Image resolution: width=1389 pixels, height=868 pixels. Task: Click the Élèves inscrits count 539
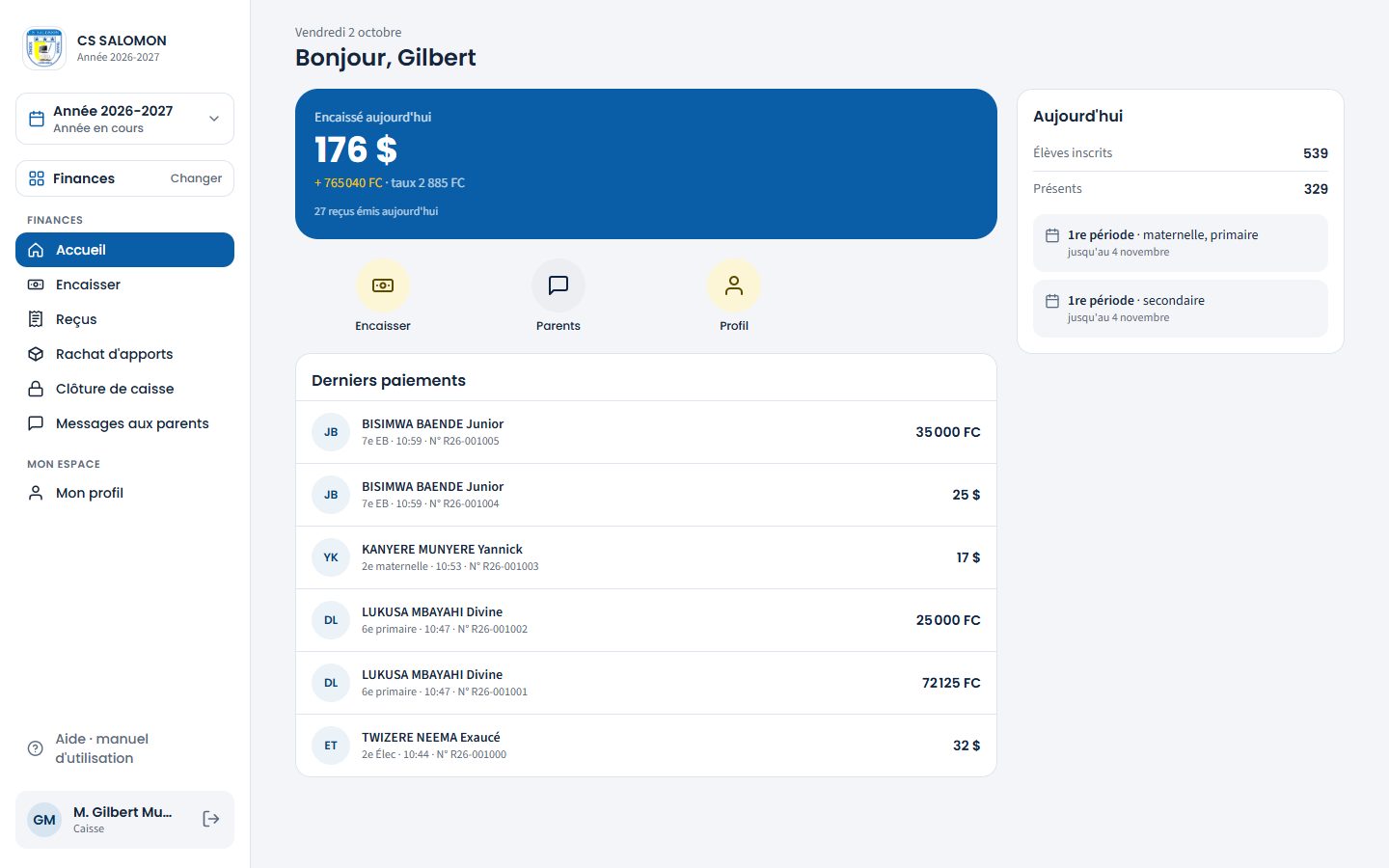point(1316,153)
